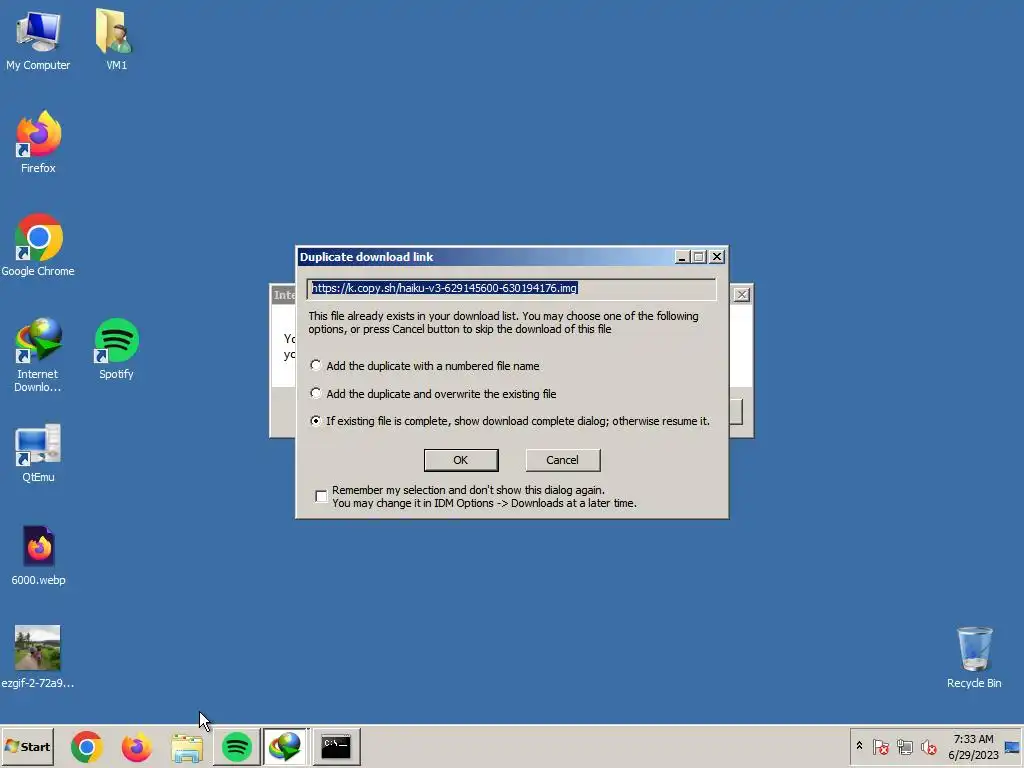The image size is (1024, 768).
Task: Select the Spotify desktop shortcut
Action: pyautogui.click(x=116, y=349)
